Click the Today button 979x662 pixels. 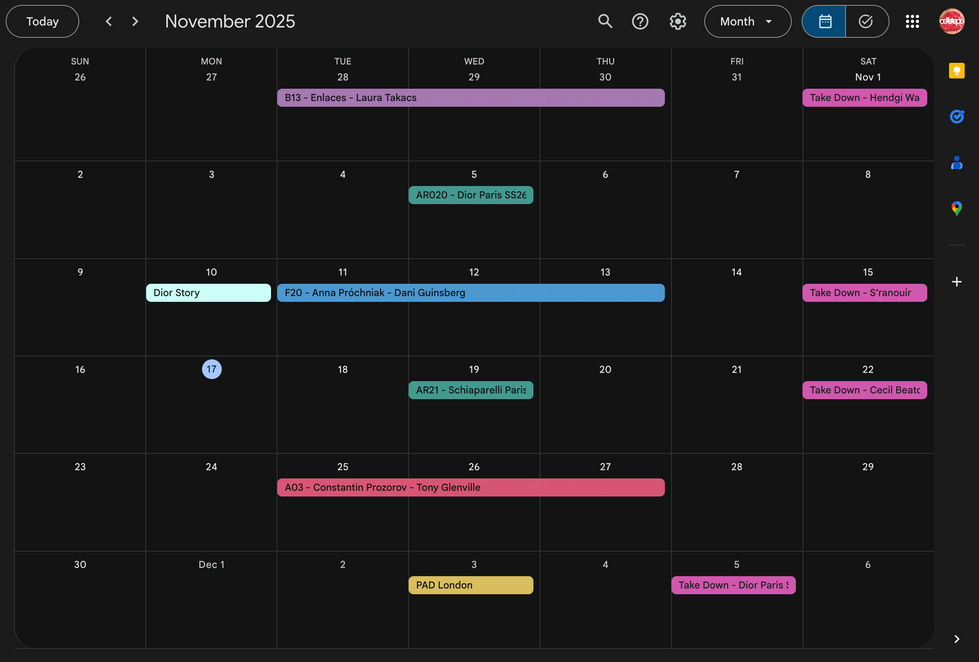(42, 20)
